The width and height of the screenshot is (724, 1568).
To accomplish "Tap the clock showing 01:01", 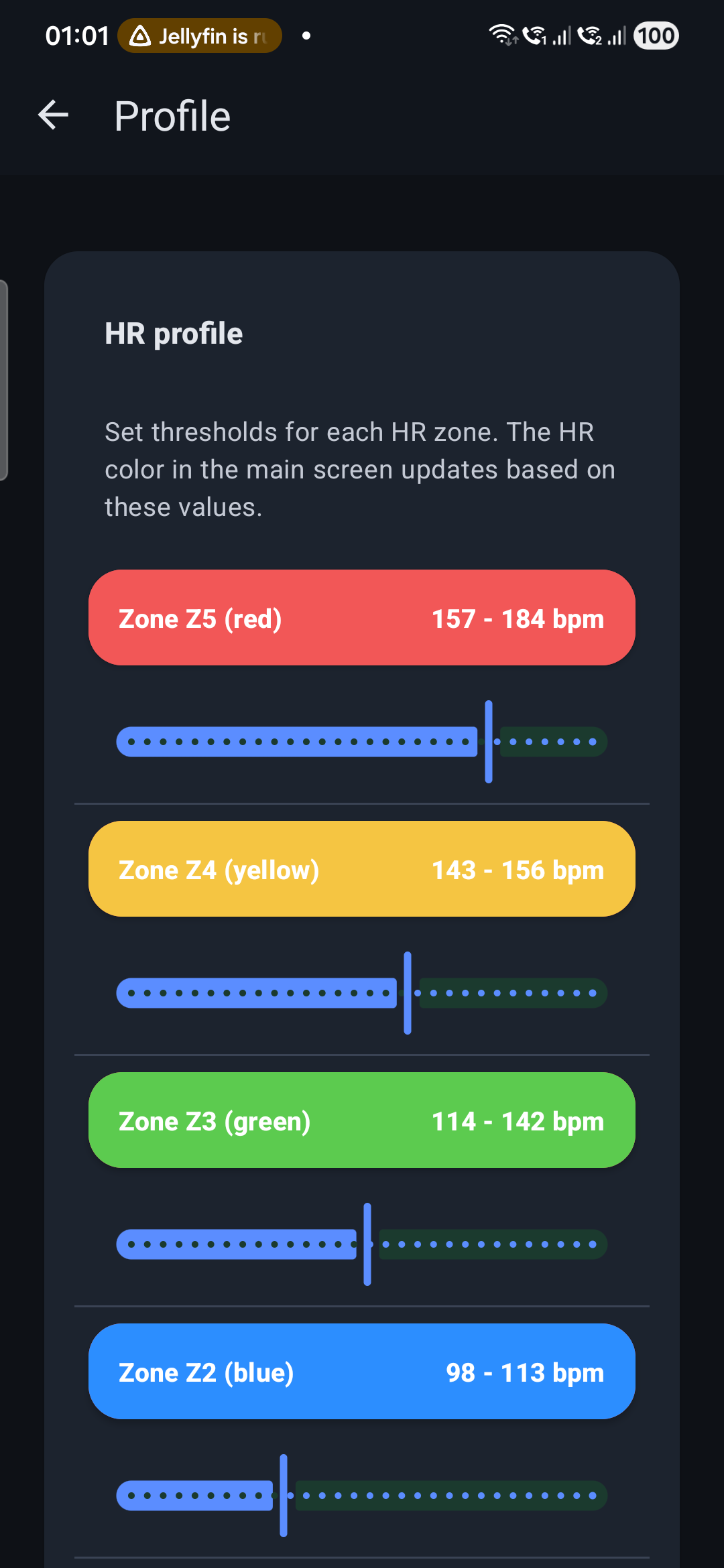I will [x=78, y=35].
